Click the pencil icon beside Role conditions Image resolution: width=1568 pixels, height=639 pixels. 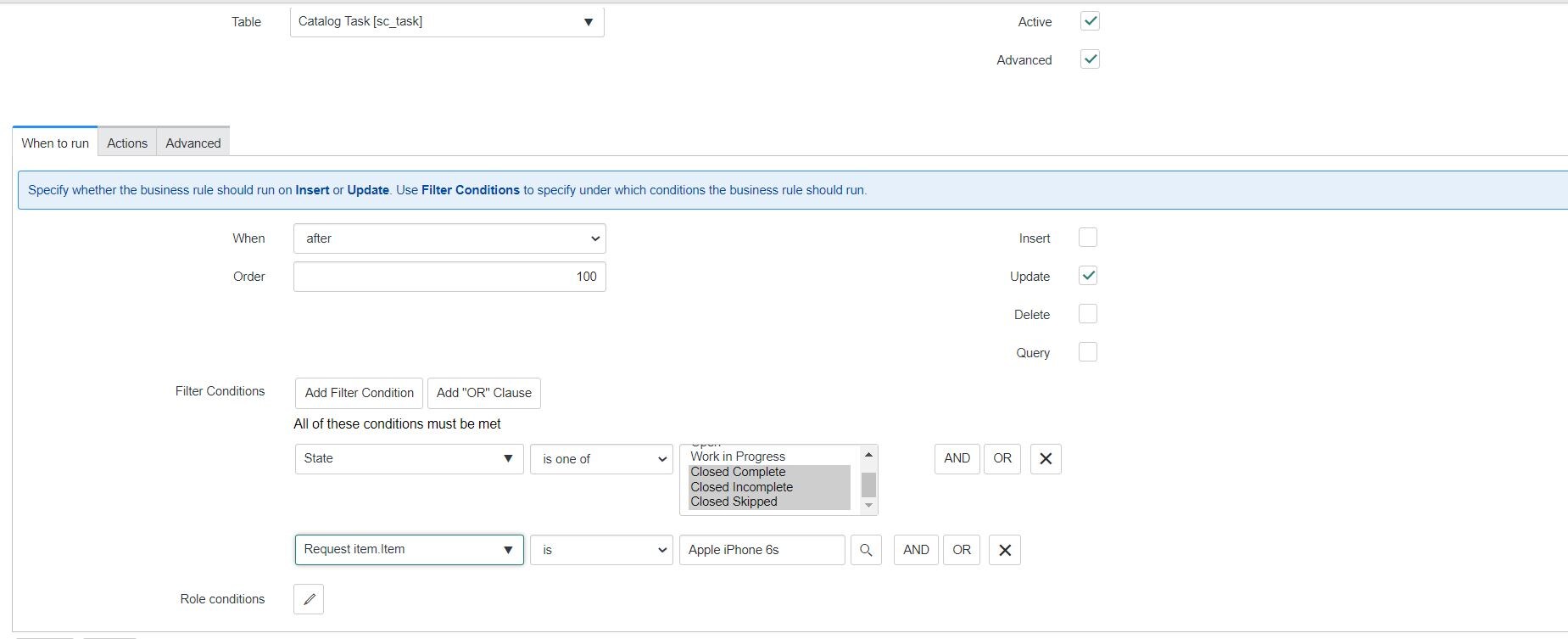click(309, 599)
